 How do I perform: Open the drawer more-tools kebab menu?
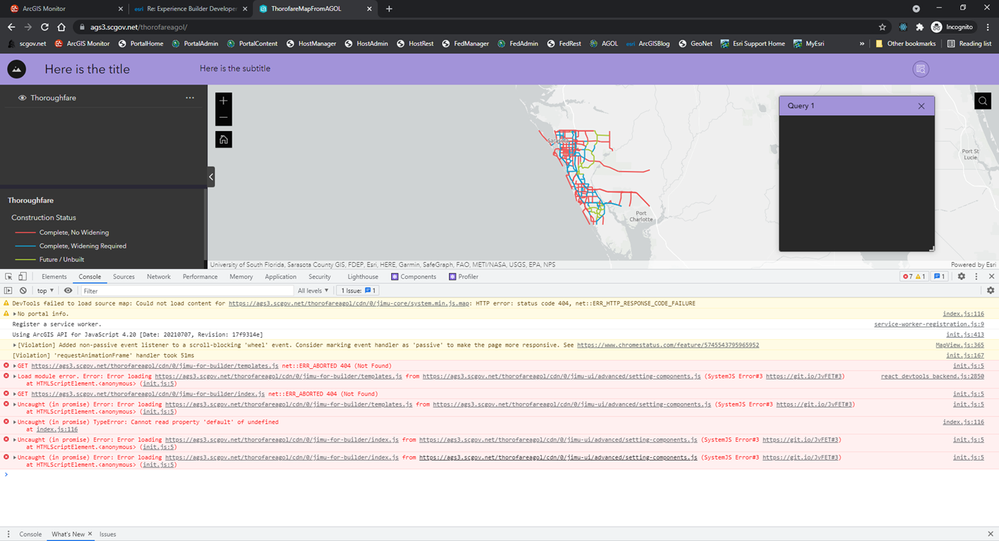tap(8, 534)
